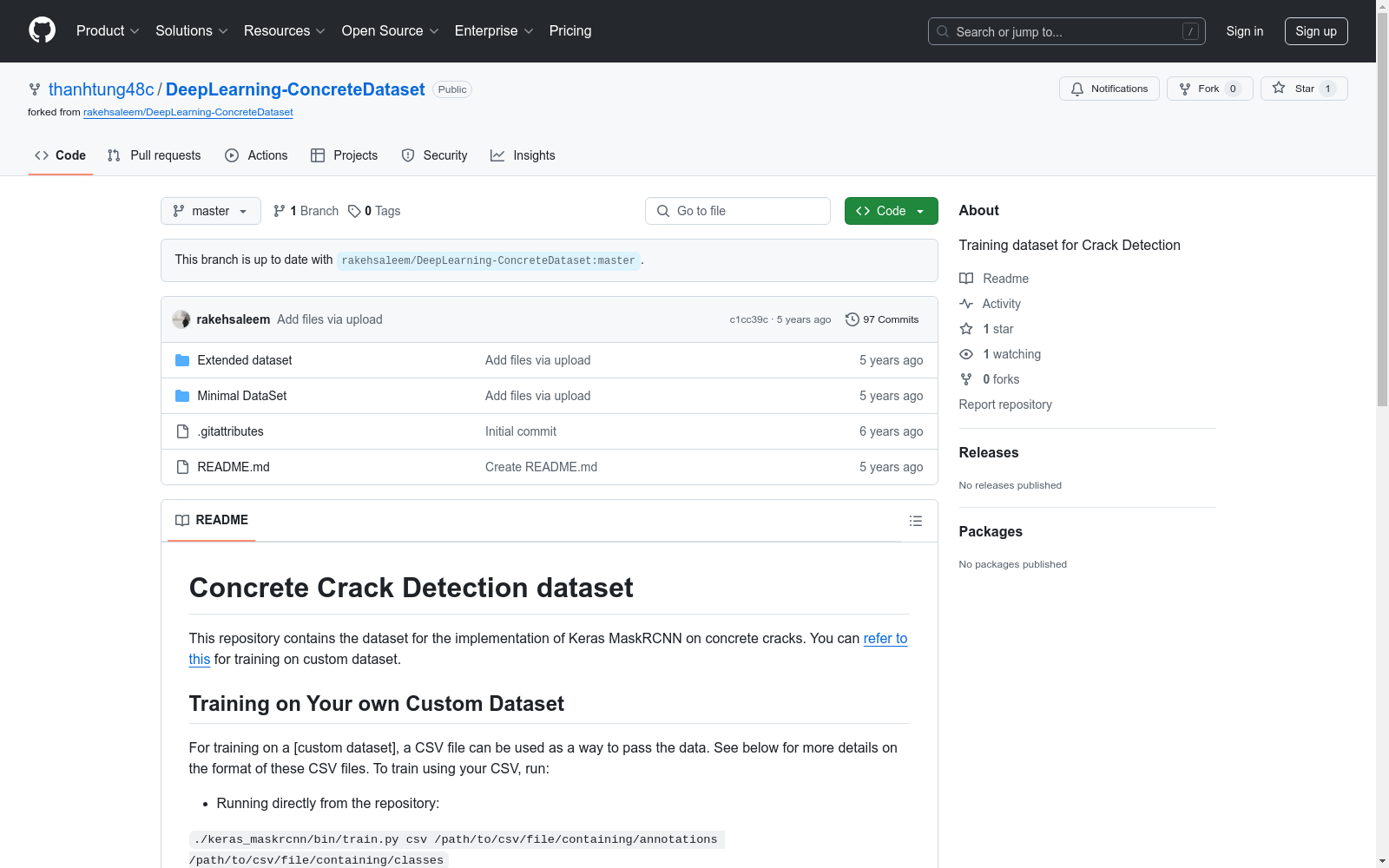Open the 'Initial commit' message link
1389x868 pixels.
(x=521, y=431)
